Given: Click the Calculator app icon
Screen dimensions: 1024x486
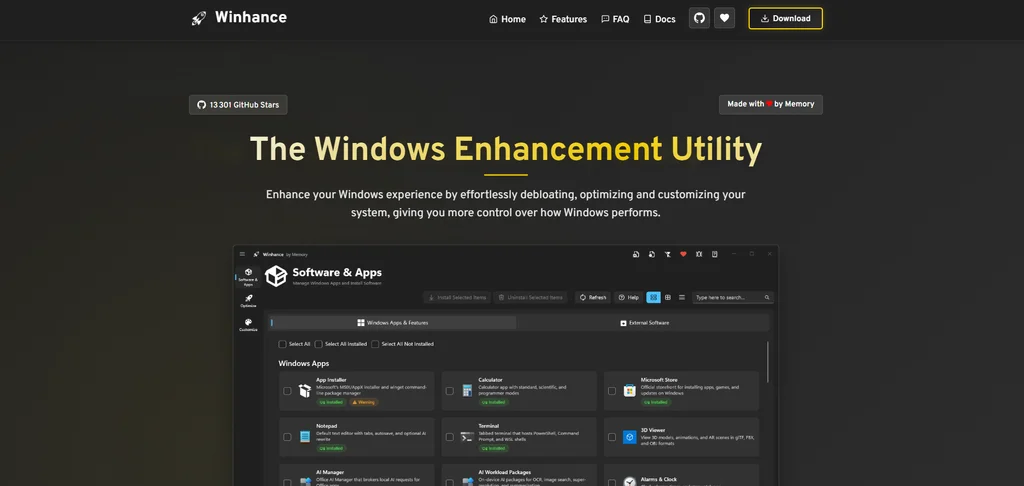Looking at the screenshot, I should [467, 391].
